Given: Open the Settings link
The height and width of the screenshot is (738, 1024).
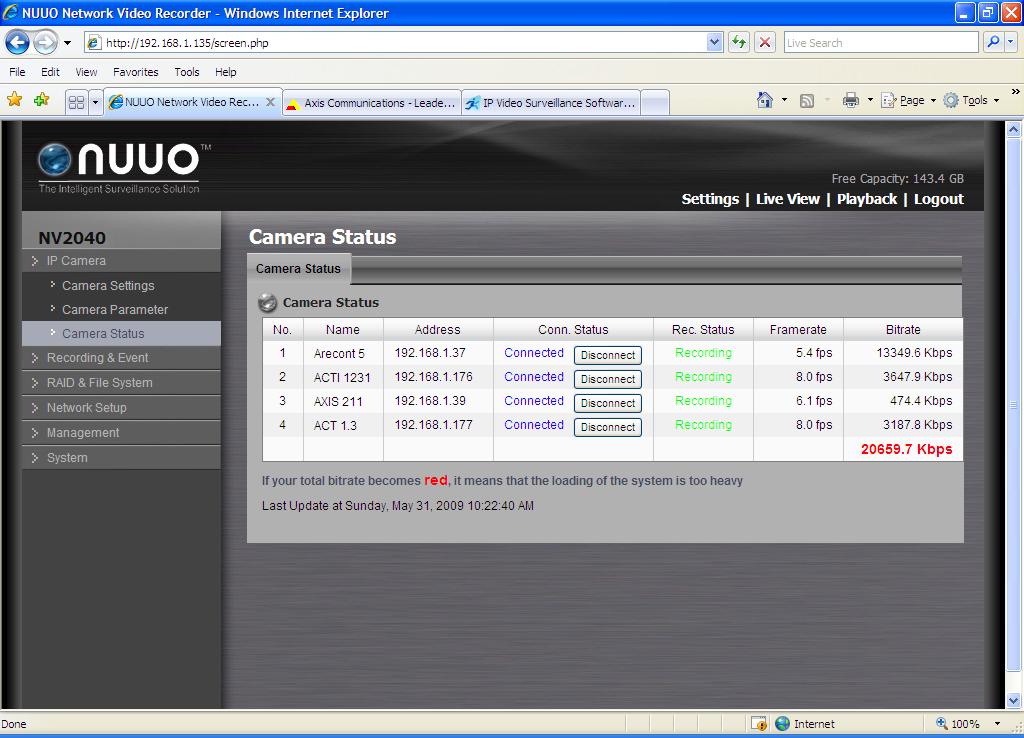Looking at the screenshot, I should pyautogui.click(x=710, y=199).
